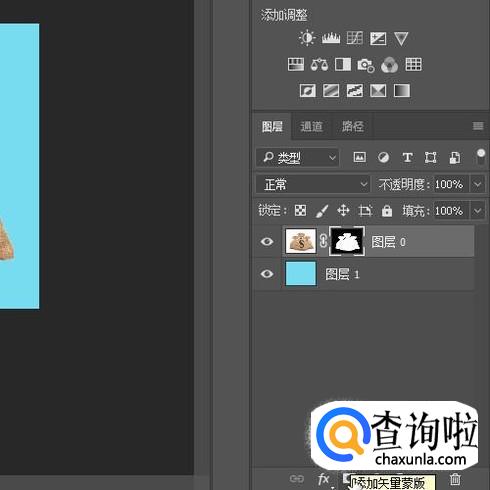Viewport: 490px width, 490px height.
Task: Add a Curves adjustment layer
Action: [x=354, y=38]
